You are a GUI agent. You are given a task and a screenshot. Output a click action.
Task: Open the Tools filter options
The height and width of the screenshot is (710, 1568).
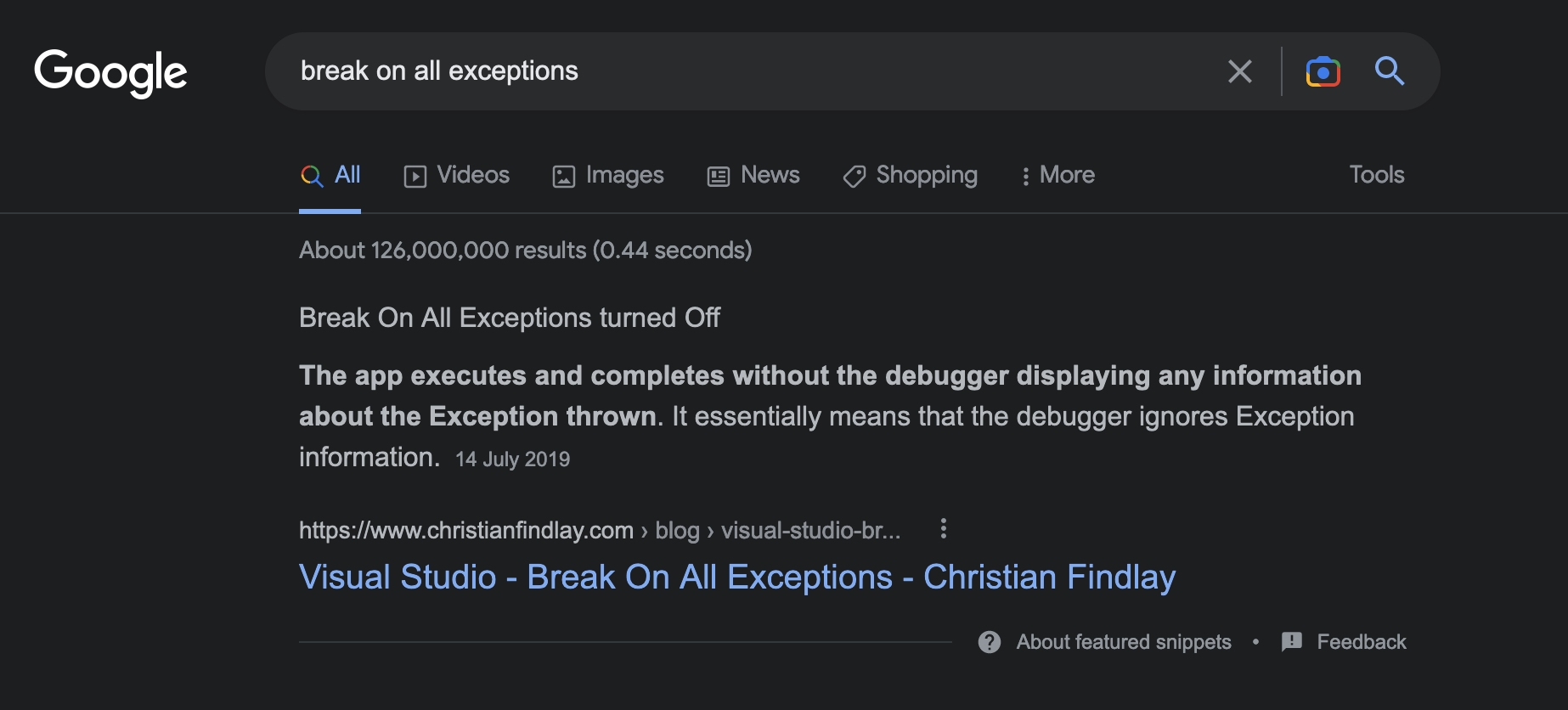1376,174
